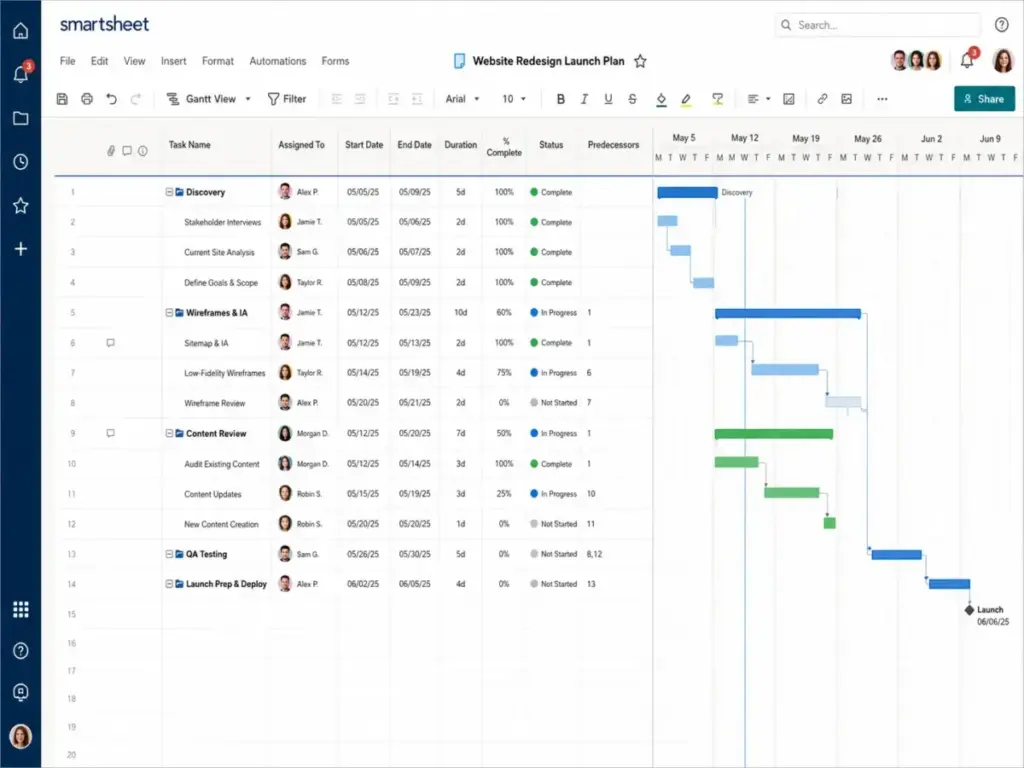Open top-right notifications bell
The image size is (1024, 768).
coord(967,60)
